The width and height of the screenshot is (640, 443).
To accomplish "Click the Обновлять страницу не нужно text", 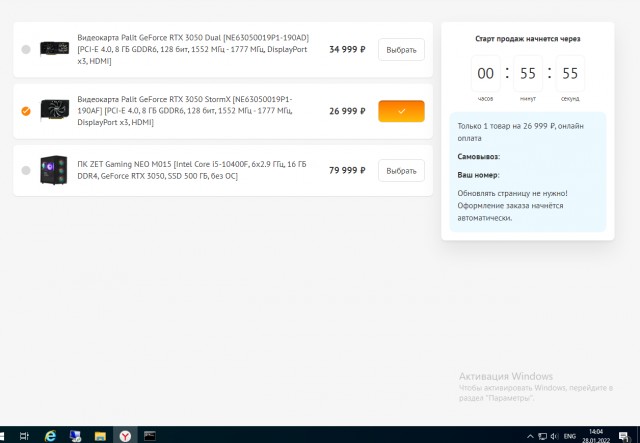I will 512,194.
